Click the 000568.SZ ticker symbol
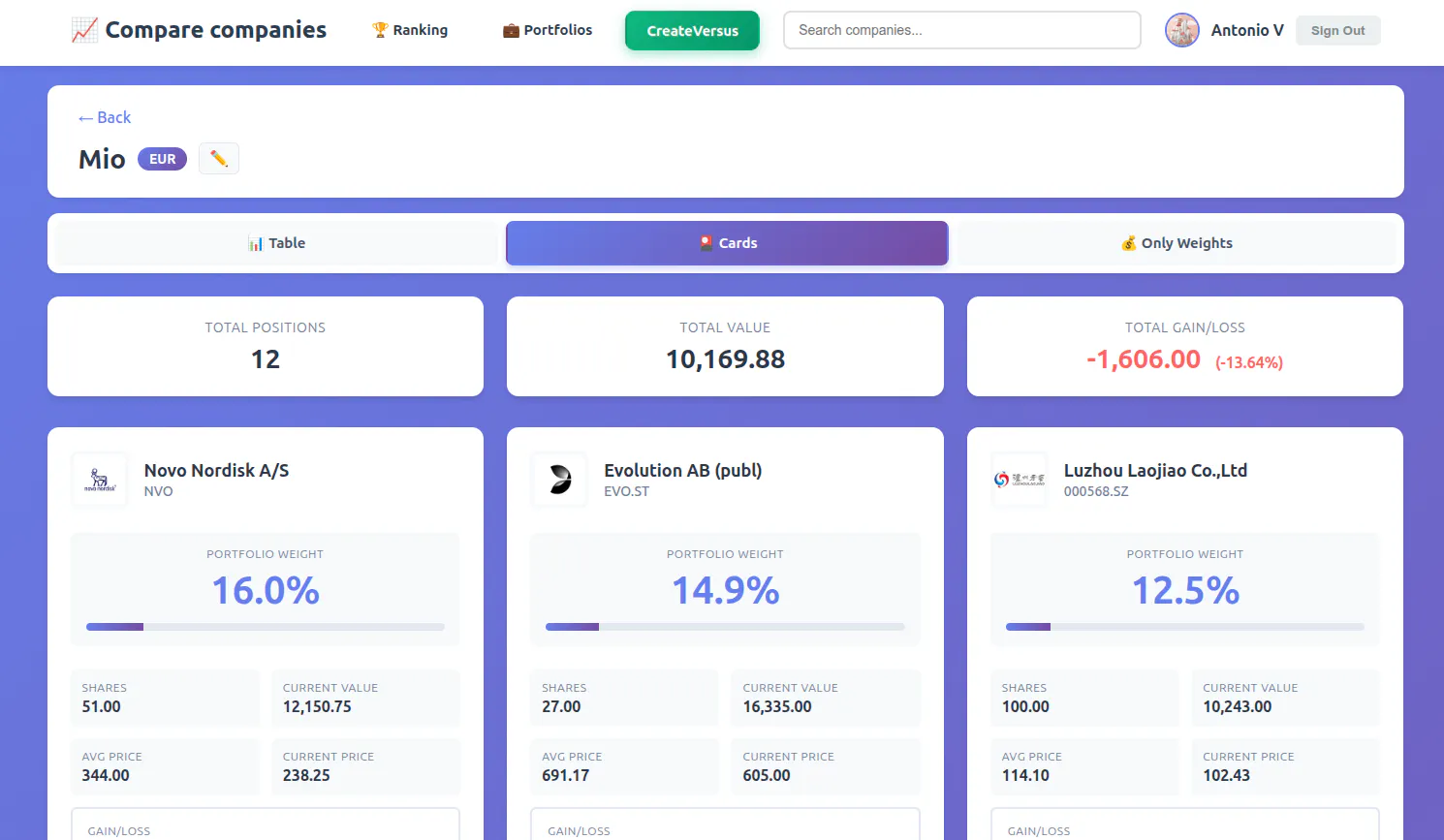The image size is (1444, 840). click(1096, 491)
